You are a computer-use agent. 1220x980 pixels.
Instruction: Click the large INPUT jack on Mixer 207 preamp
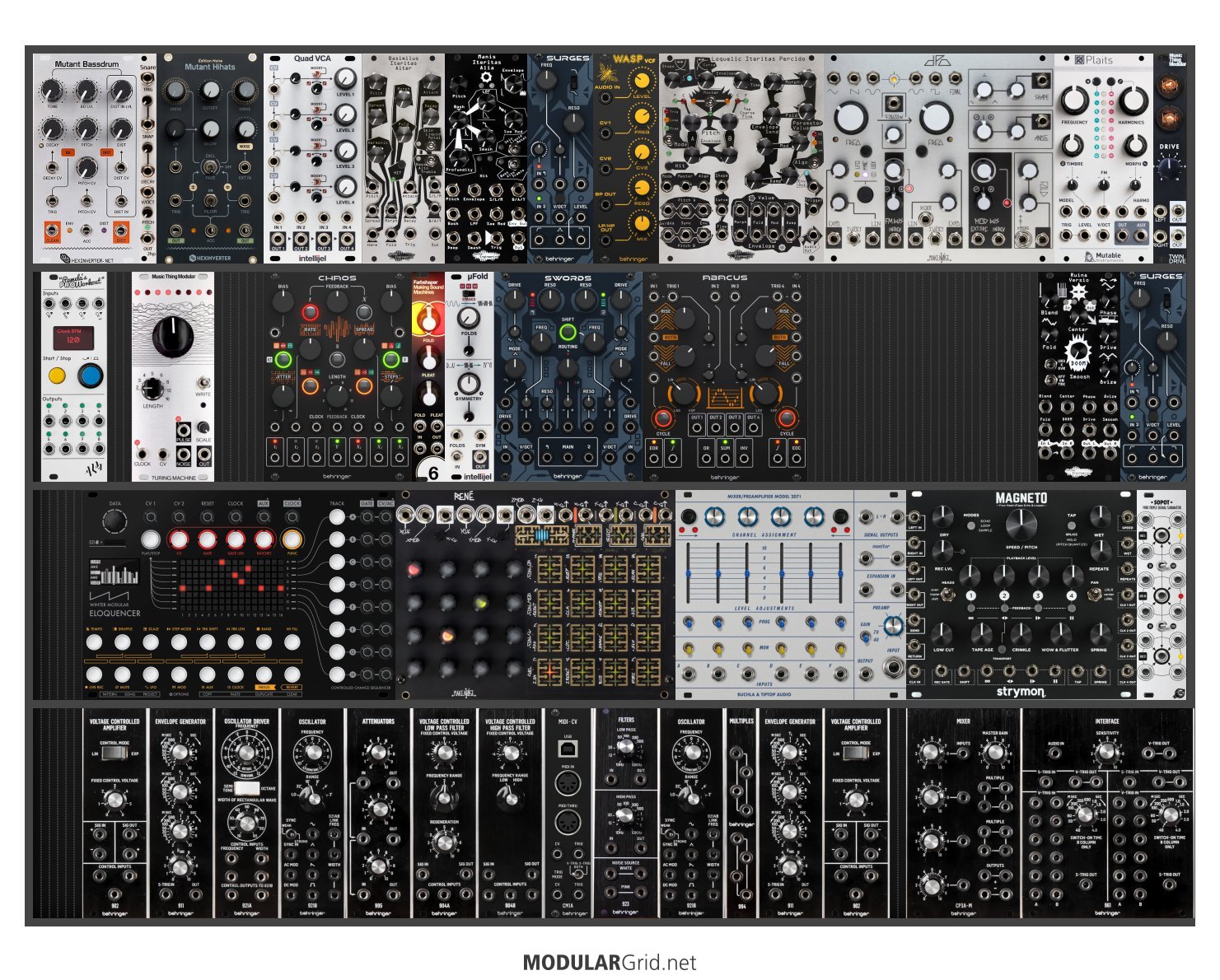pyautogui.click(x=893, y=666)
